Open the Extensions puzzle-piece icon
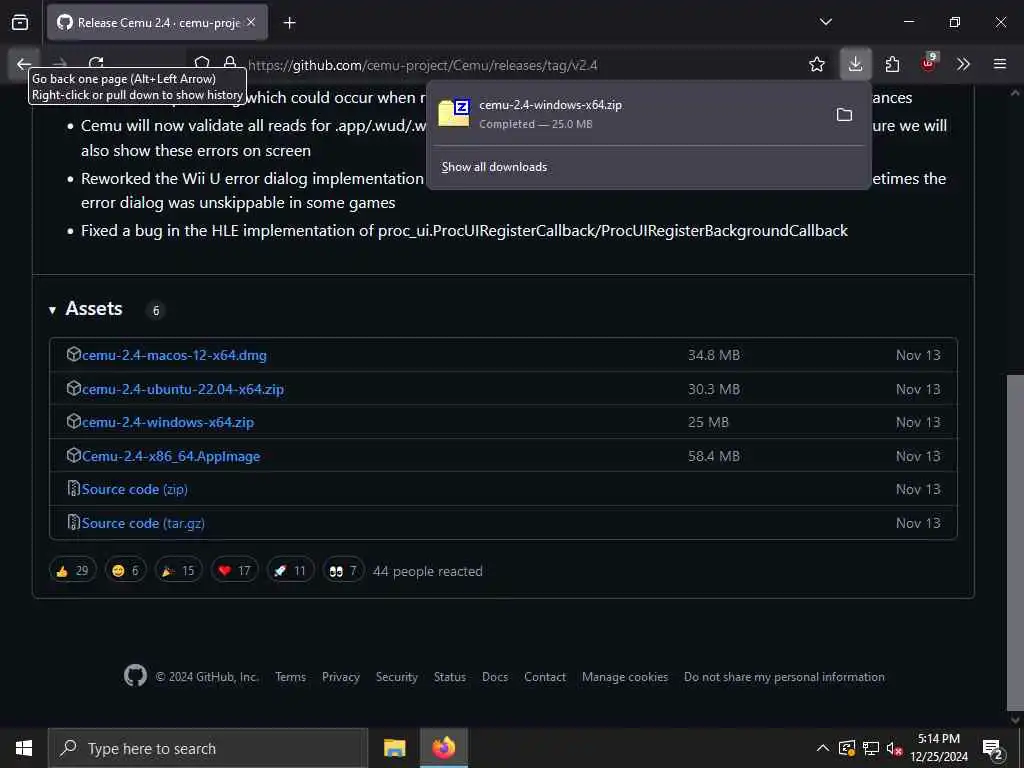 coord(892,64)
